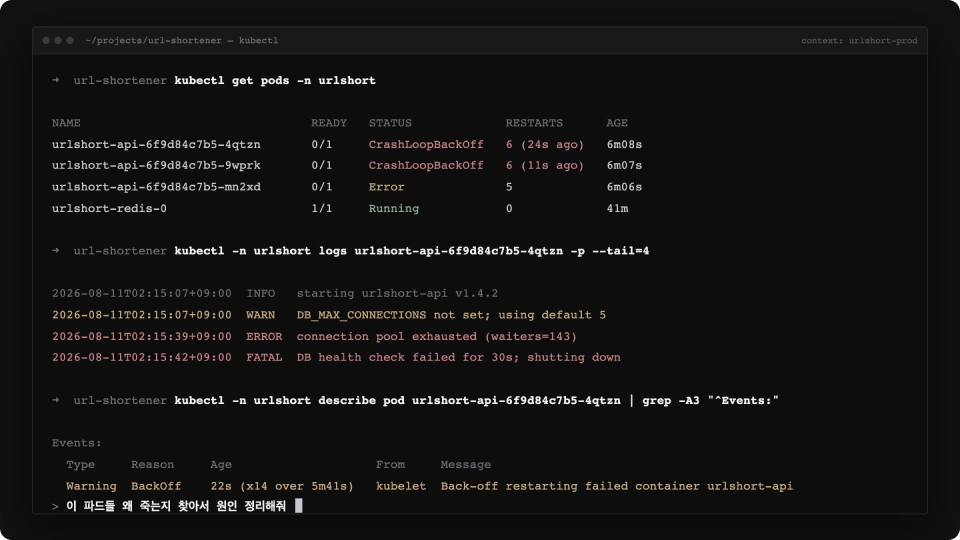Click the NAME column header
Viewport: 960px width, 540px height.
click(x=66, y=123)
